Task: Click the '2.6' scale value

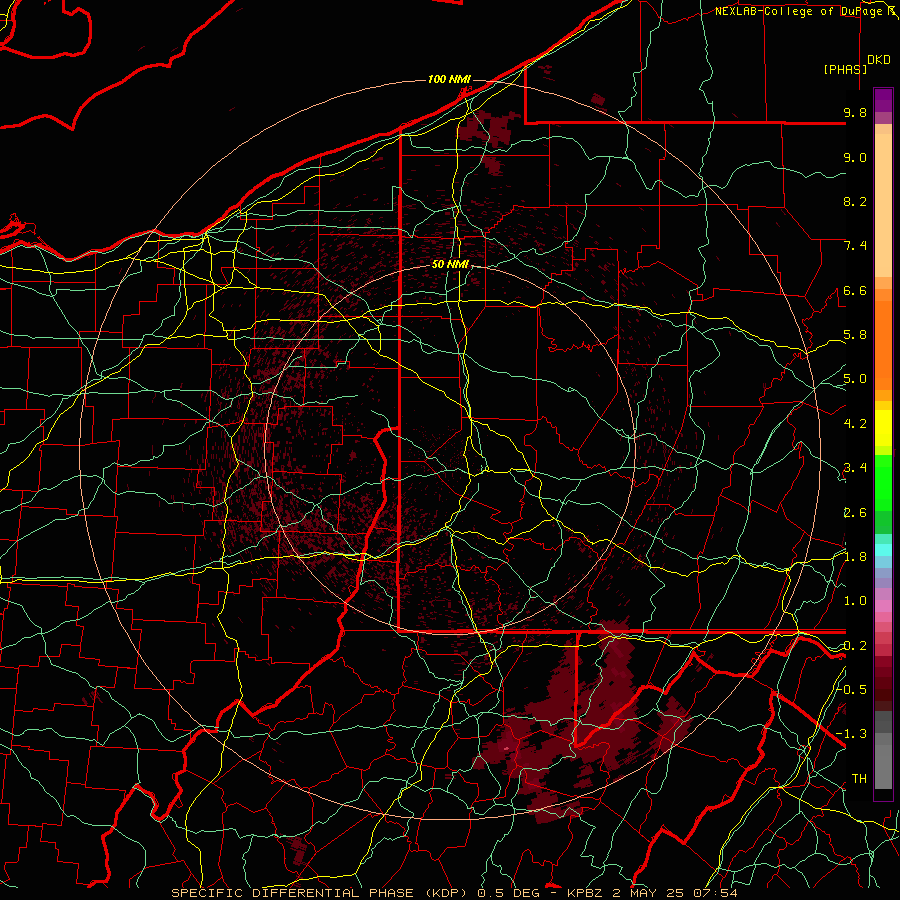Action: tap(855, 512)
